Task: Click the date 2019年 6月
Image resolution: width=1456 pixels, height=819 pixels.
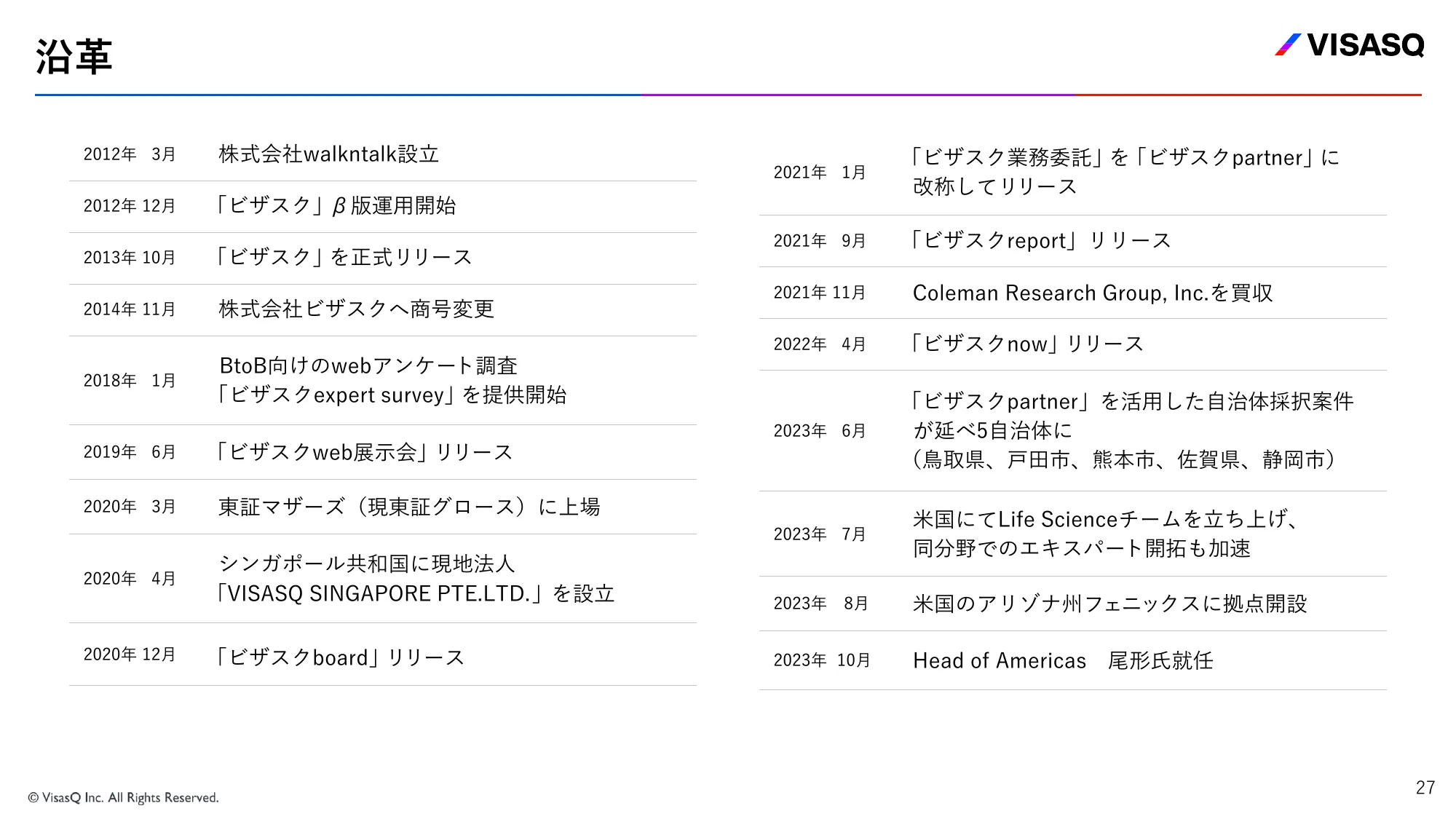Action: pos(130,452)
